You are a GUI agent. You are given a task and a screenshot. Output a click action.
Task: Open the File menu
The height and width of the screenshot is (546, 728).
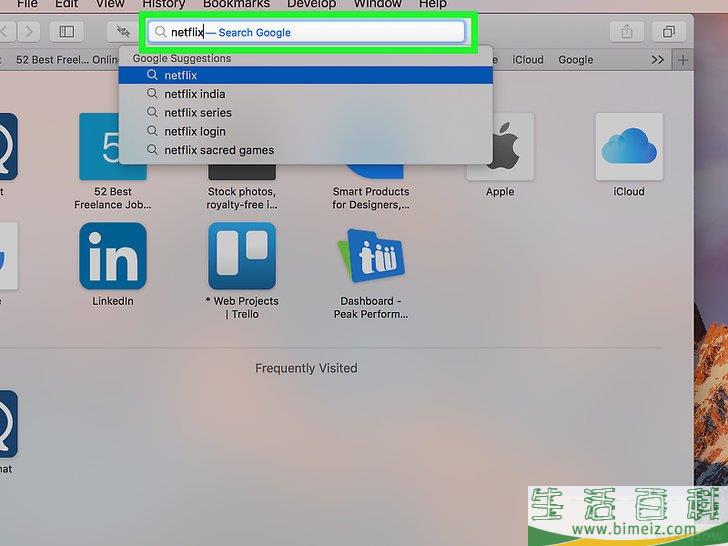(x=27, y=4)
